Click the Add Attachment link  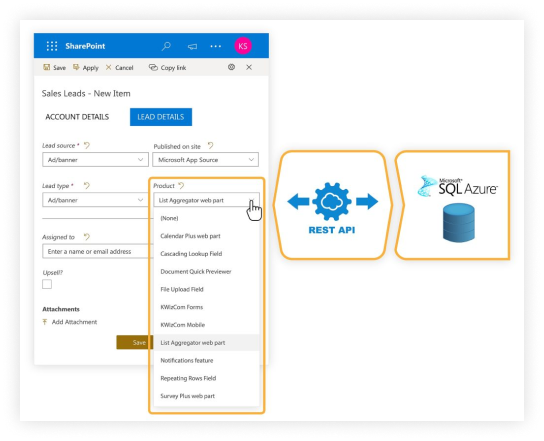(x=74, y=322)
